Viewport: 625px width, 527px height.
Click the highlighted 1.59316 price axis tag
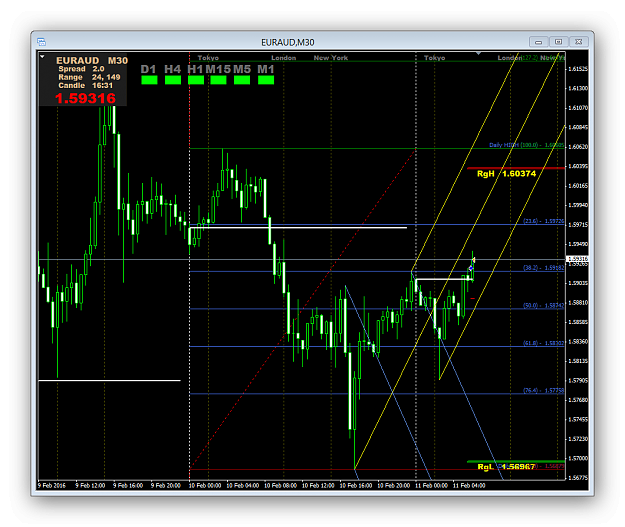(x=578, y=259)
